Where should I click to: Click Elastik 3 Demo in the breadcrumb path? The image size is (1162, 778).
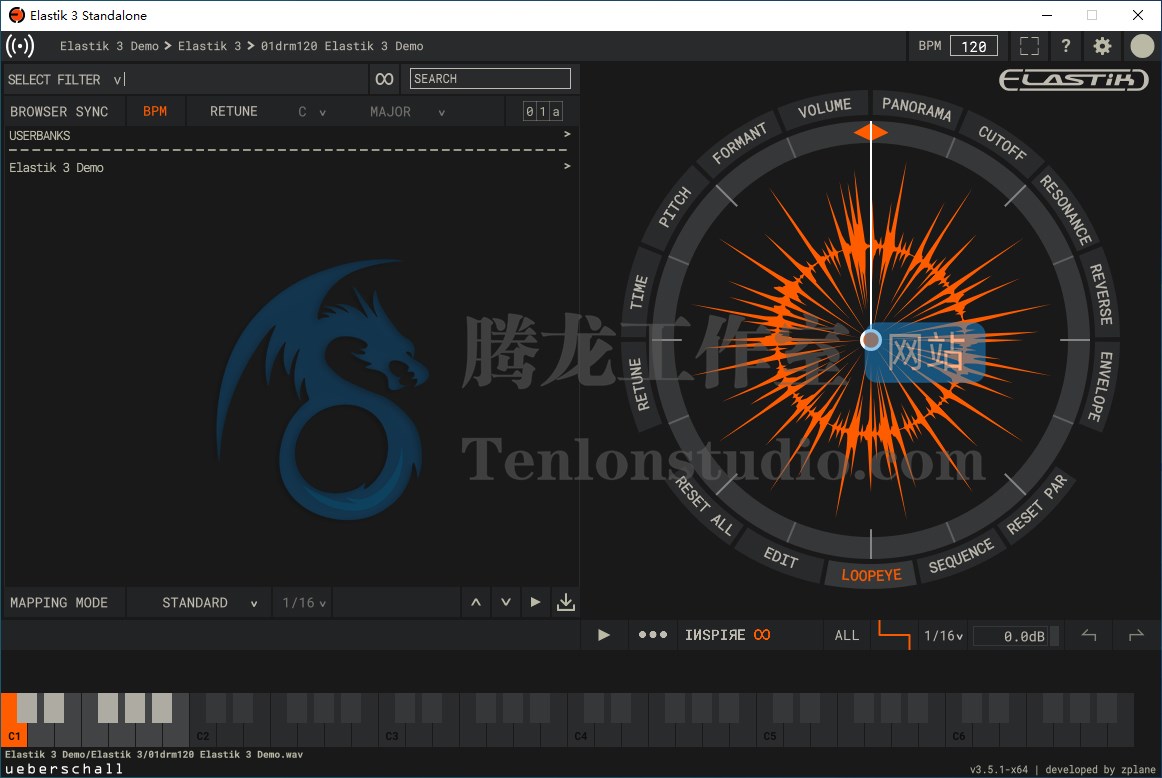click(x=110, y=45)
